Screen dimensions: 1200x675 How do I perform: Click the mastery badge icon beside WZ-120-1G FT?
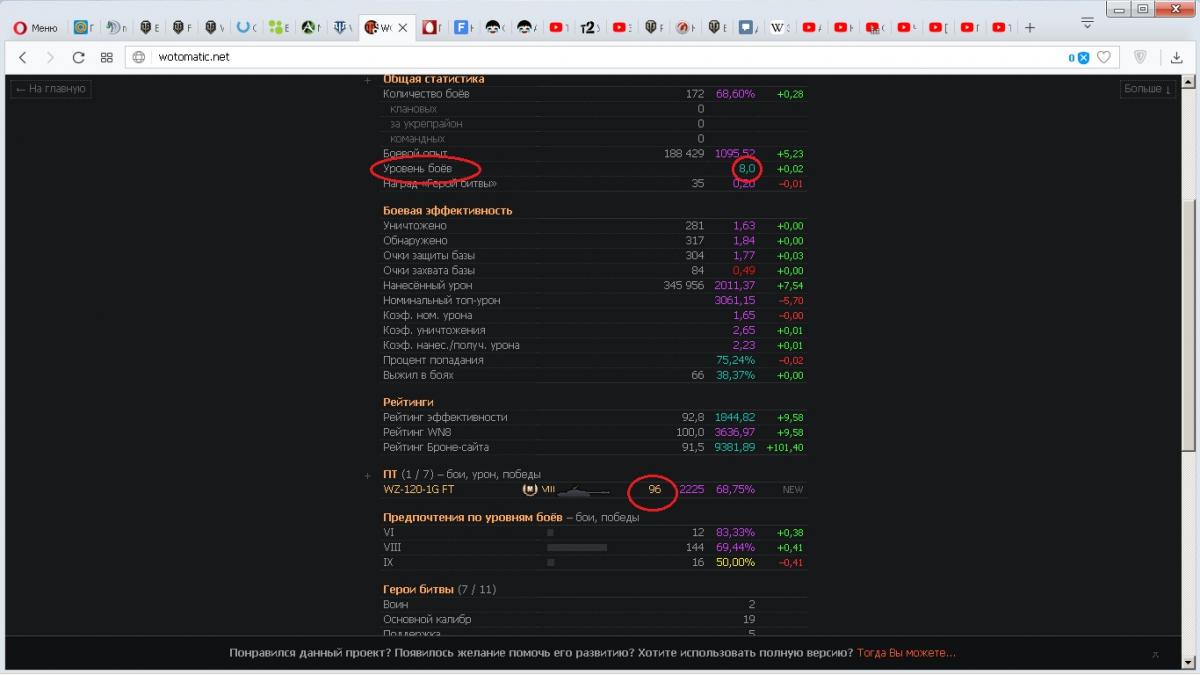tap(529, 490)
